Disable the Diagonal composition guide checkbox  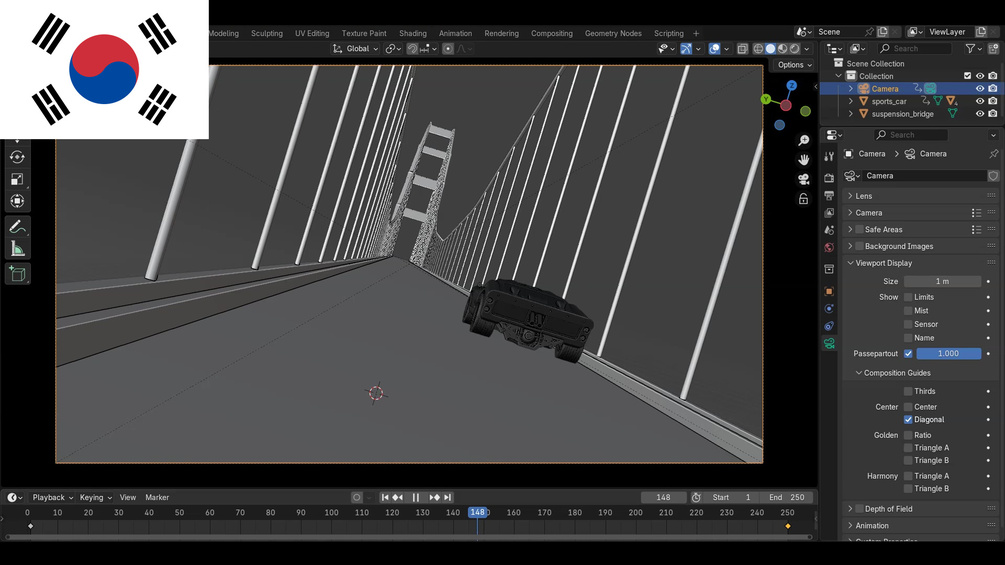tap(908, 420)
